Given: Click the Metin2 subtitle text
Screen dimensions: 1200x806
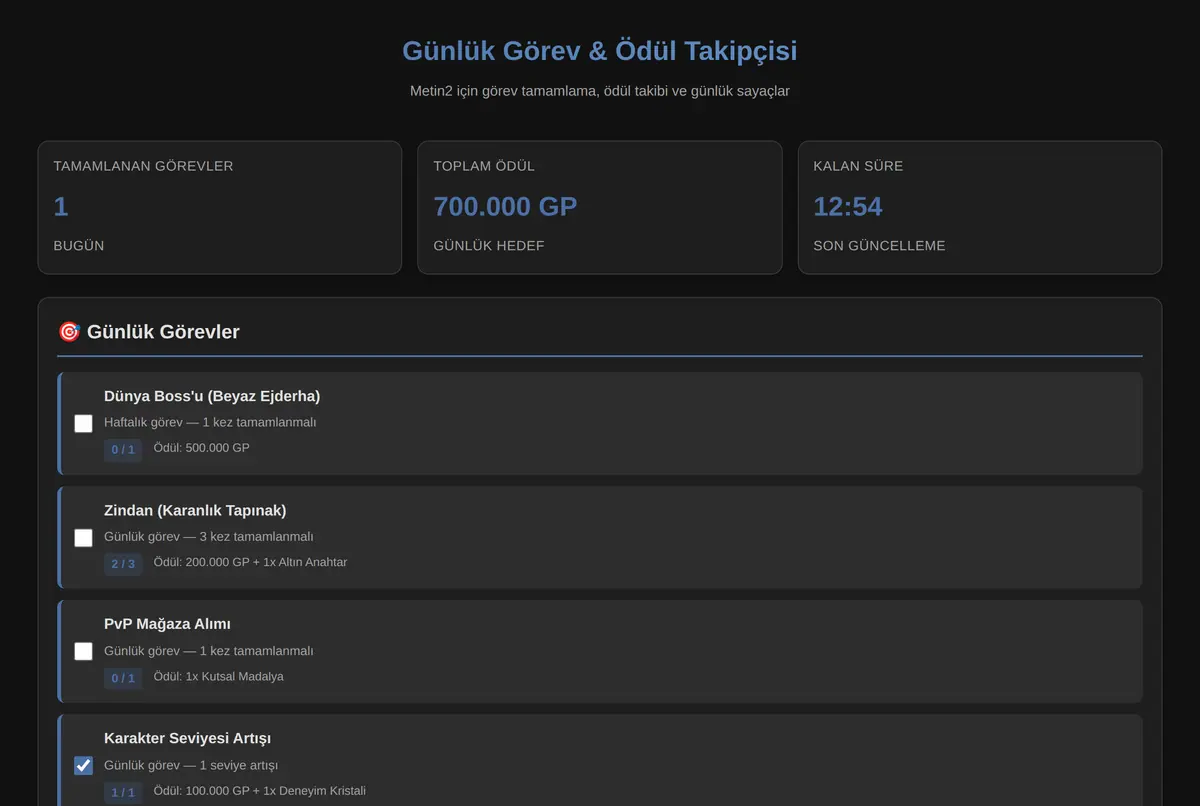Looking at the screenshot, I should 600,91.
